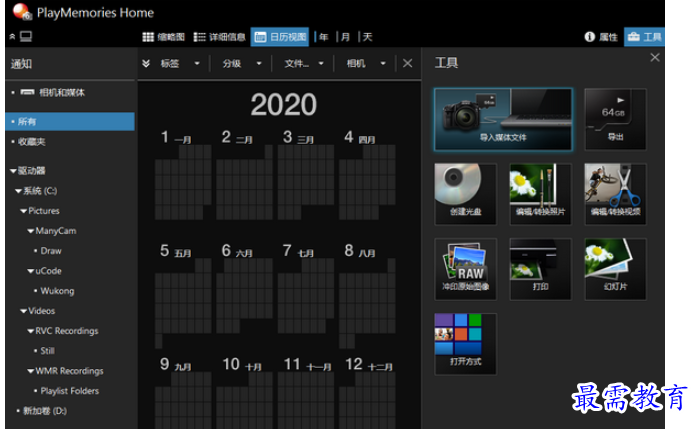Click the PlayMemories Home logo icon
Image resolution: width=696 pixels, height=429 pixels.
point(22,12)
